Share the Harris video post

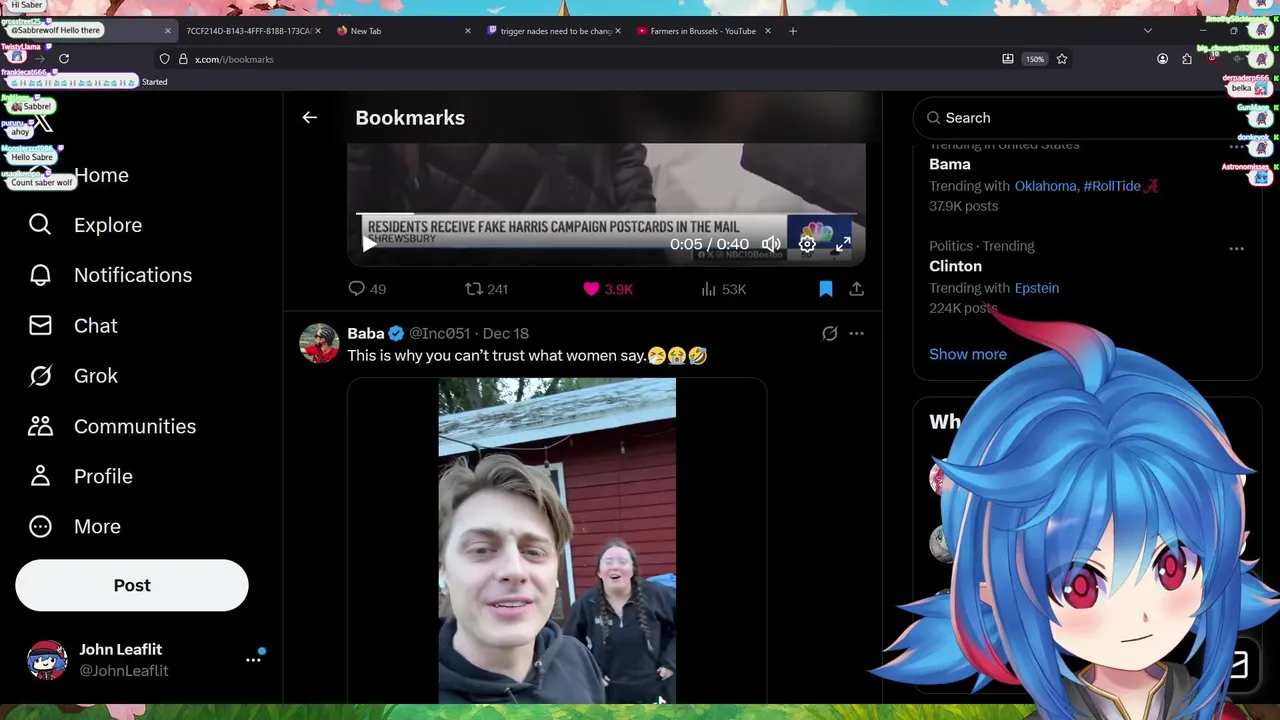tap(857, 289)
